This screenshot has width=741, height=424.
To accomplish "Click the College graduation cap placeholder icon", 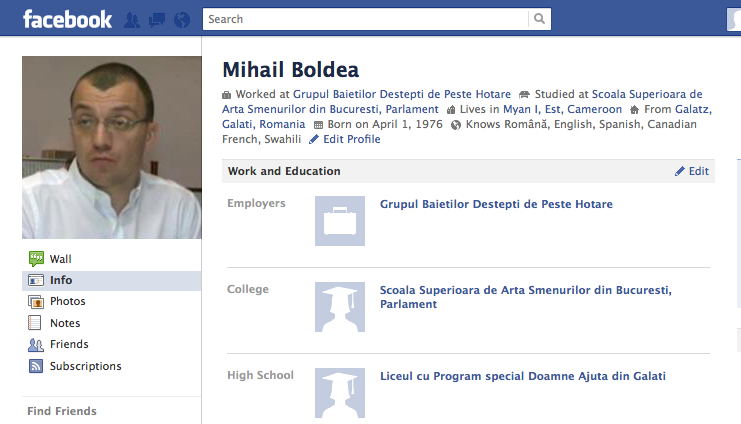I will tap(340, 307).
